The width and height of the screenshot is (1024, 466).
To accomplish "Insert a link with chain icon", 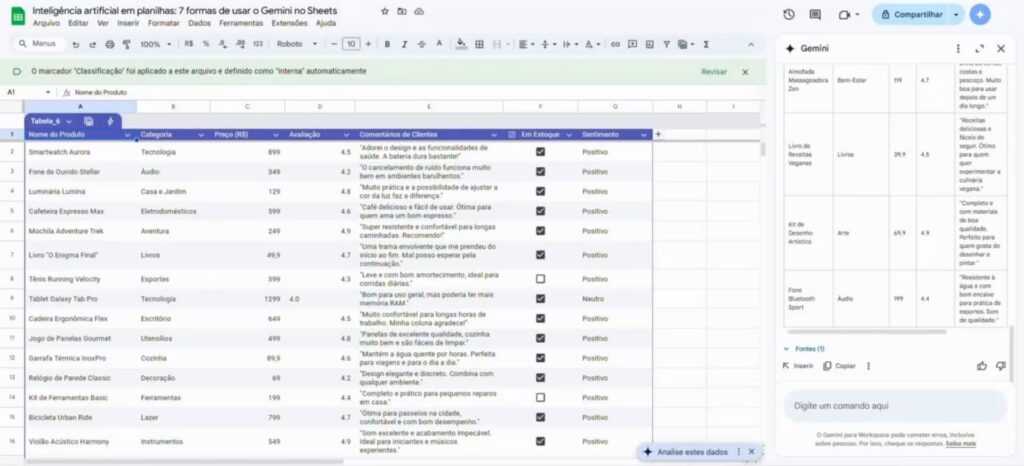I will click(615, 44).
